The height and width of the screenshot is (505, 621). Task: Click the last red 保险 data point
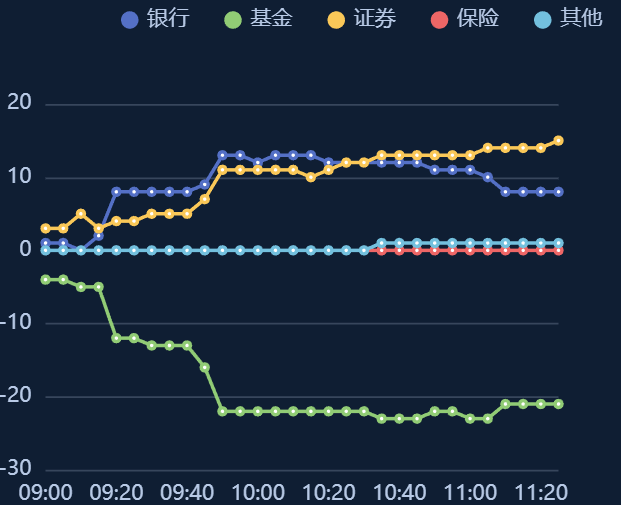coord(558,251)
